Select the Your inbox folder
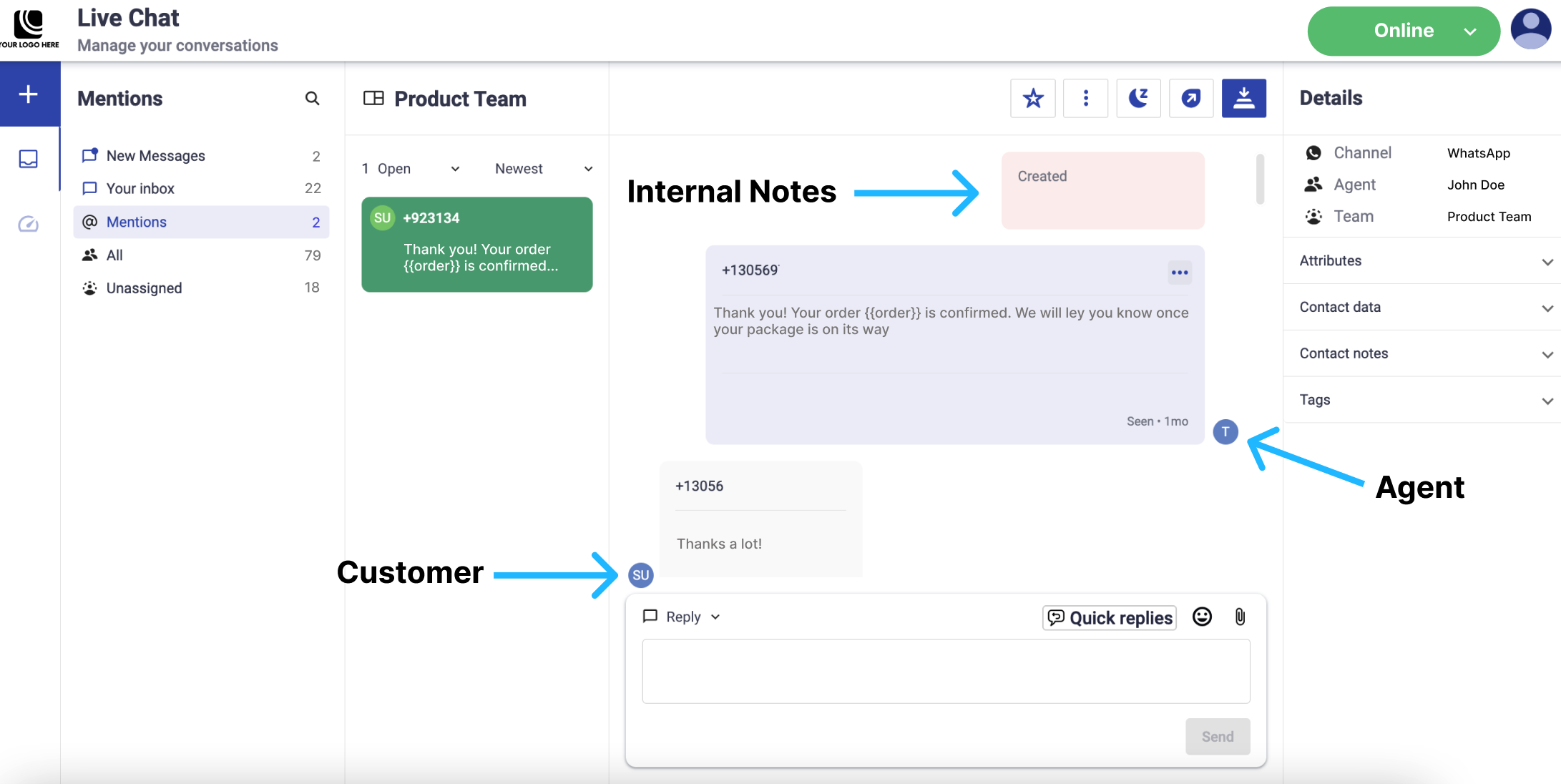The width and height of the screenshot is (1561, 784). coord(140,188)
